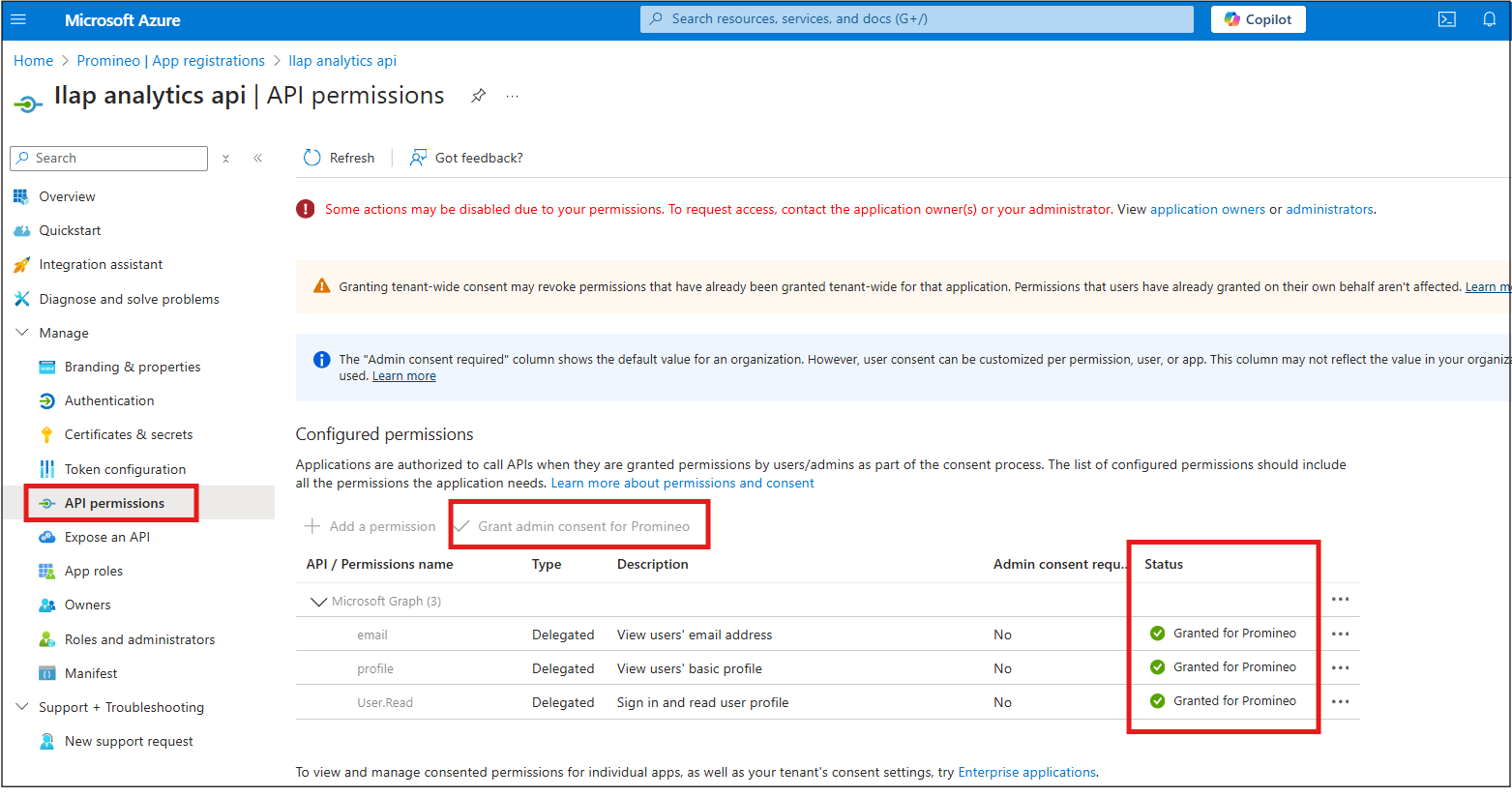The height and width of the screenshot is (797, 1512).
Task: Open email permission entry
Action: (x=372, y=635)
